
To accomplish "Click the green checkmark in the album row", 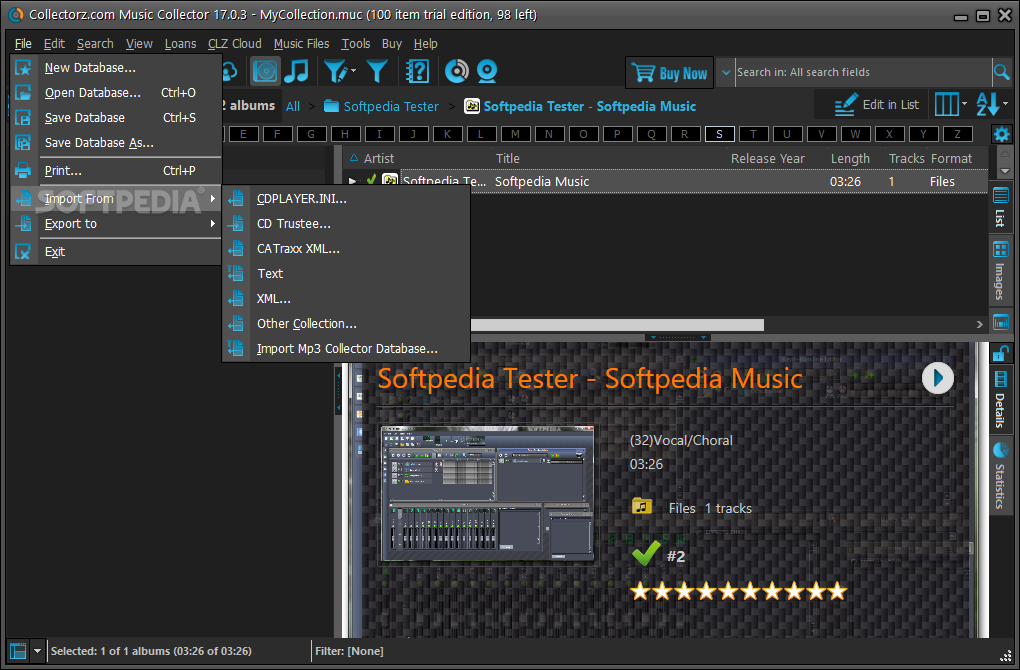I will (x=371, y=180).
